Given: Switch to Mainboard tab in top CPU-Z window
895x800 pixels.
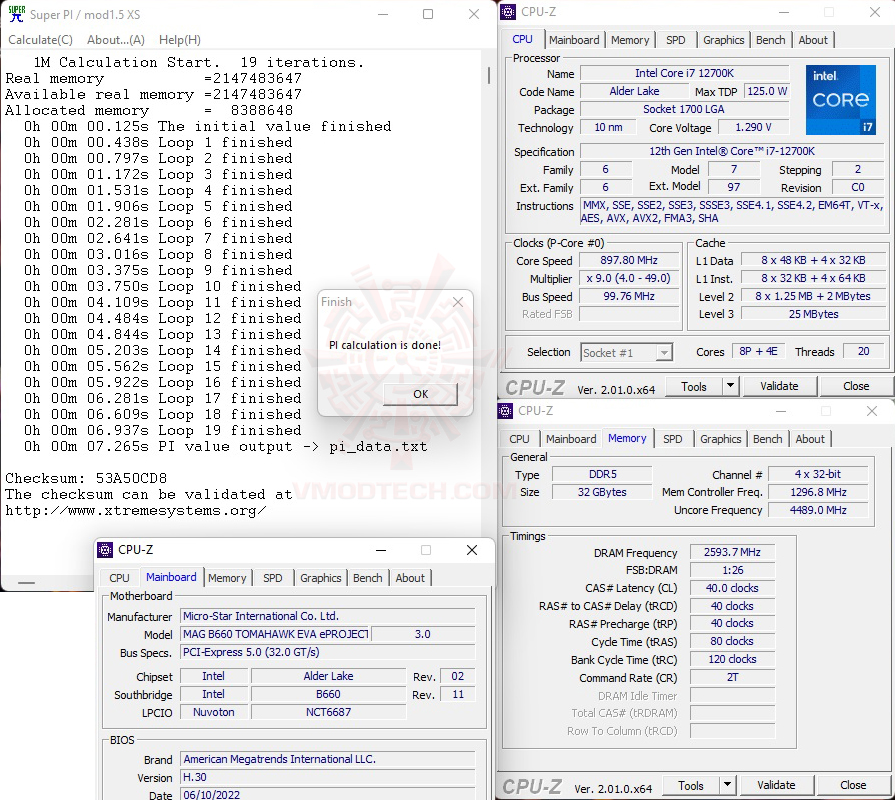Looking at the screenshot, I should click(x=574, y=40).
